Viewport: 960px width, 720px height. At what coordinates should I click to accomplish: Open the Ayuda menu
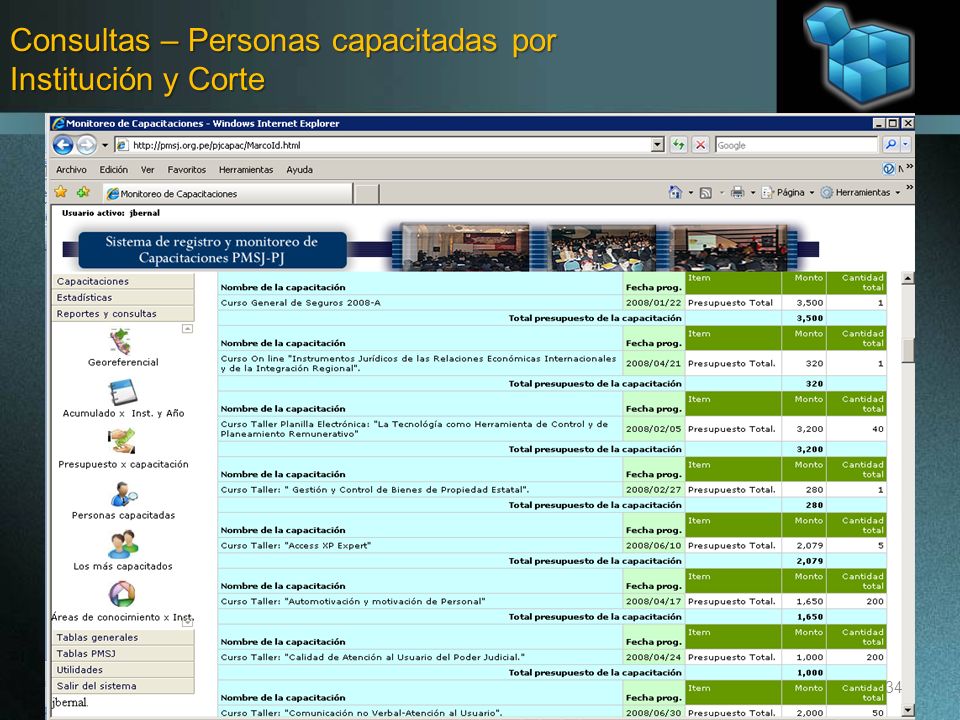299,170
